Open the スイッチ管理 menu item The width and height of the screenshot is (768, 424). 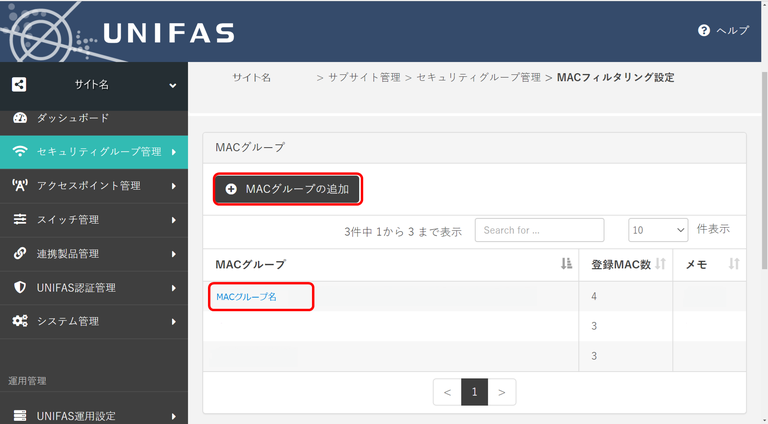point(68,220)
